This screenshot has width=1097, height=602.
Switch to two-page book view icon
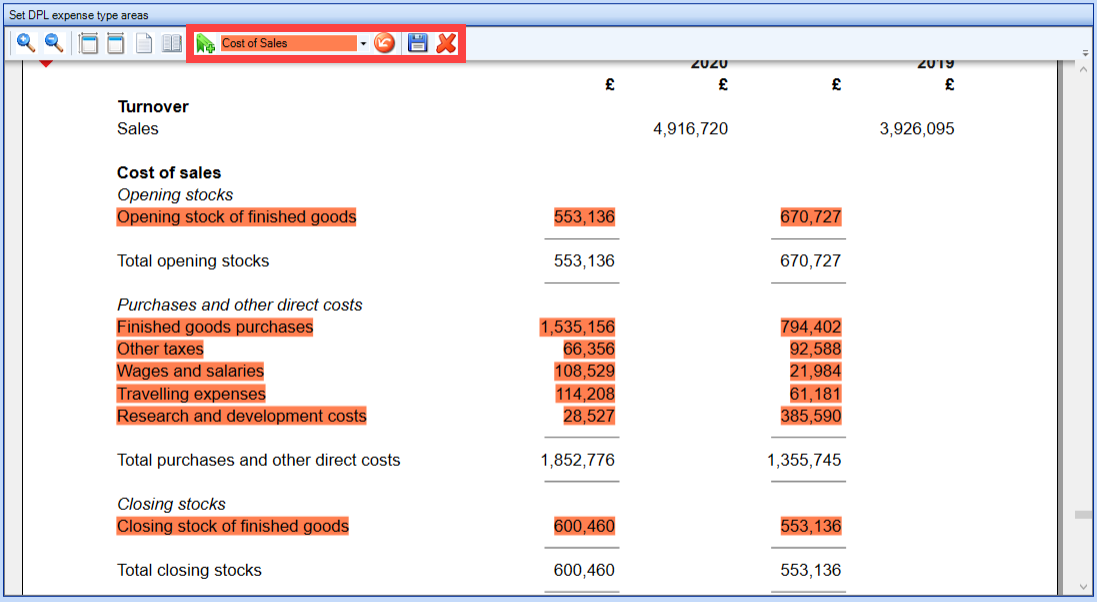[x=171, y=43]
